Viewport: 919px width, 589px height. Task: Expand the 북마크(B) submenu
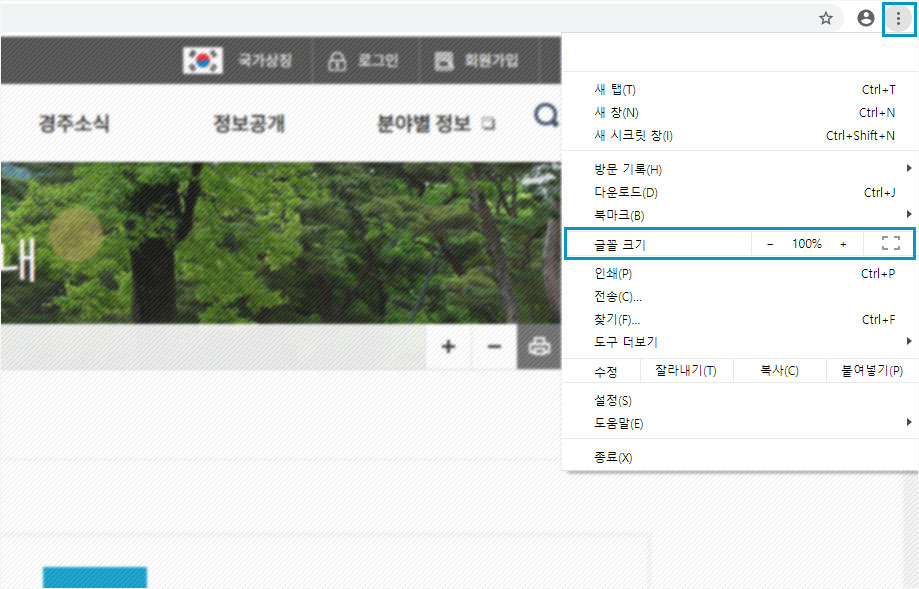click(x=740, y=215)
